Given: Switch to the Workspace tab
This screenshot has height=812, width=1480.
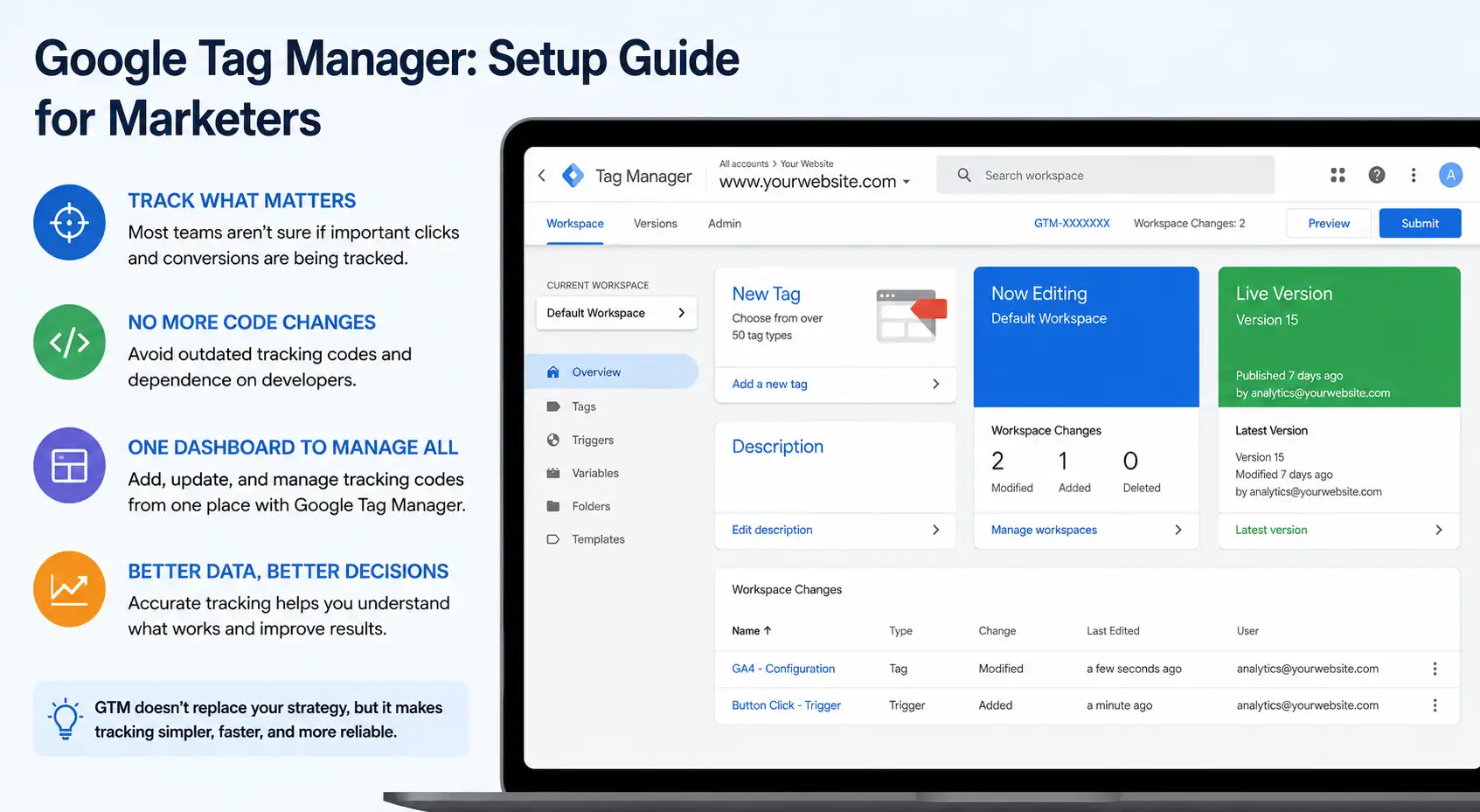Looking at the screenshot, I should [x=575, y=224].
